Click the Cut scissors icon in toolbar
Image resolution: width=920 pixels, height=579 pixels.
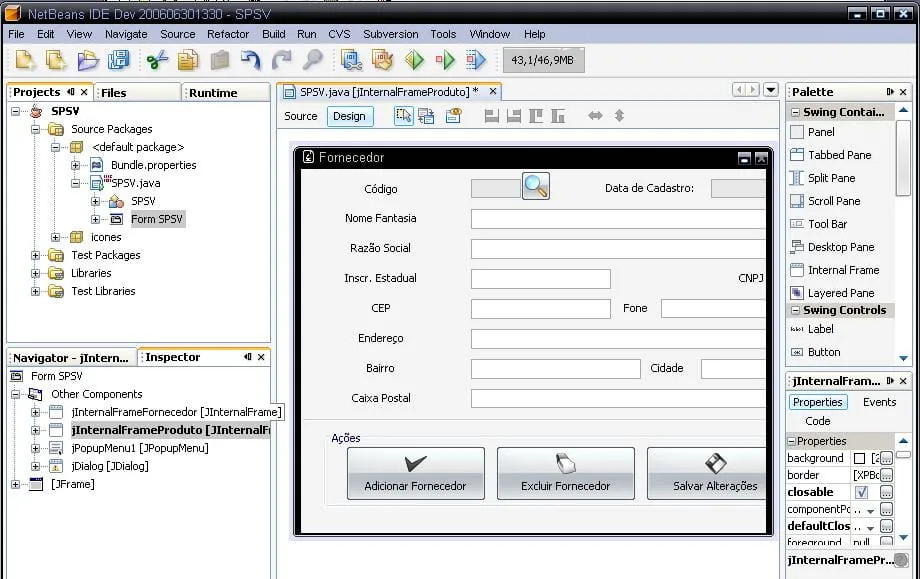[157, 60]
